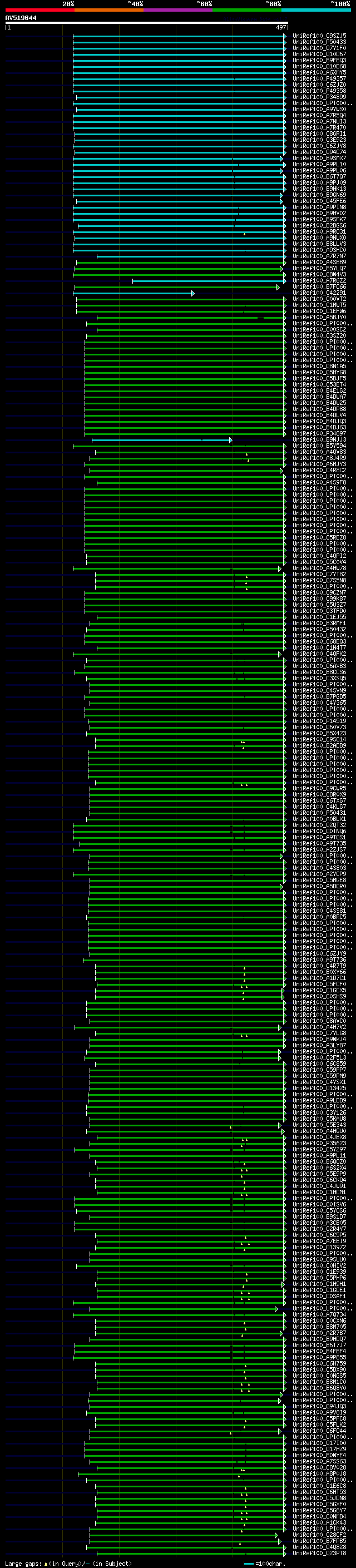This screenshot has width=356, height=1568.
Task: Click hit label UniRef100_A6XMY5
Action: click(x=319, y=72)
